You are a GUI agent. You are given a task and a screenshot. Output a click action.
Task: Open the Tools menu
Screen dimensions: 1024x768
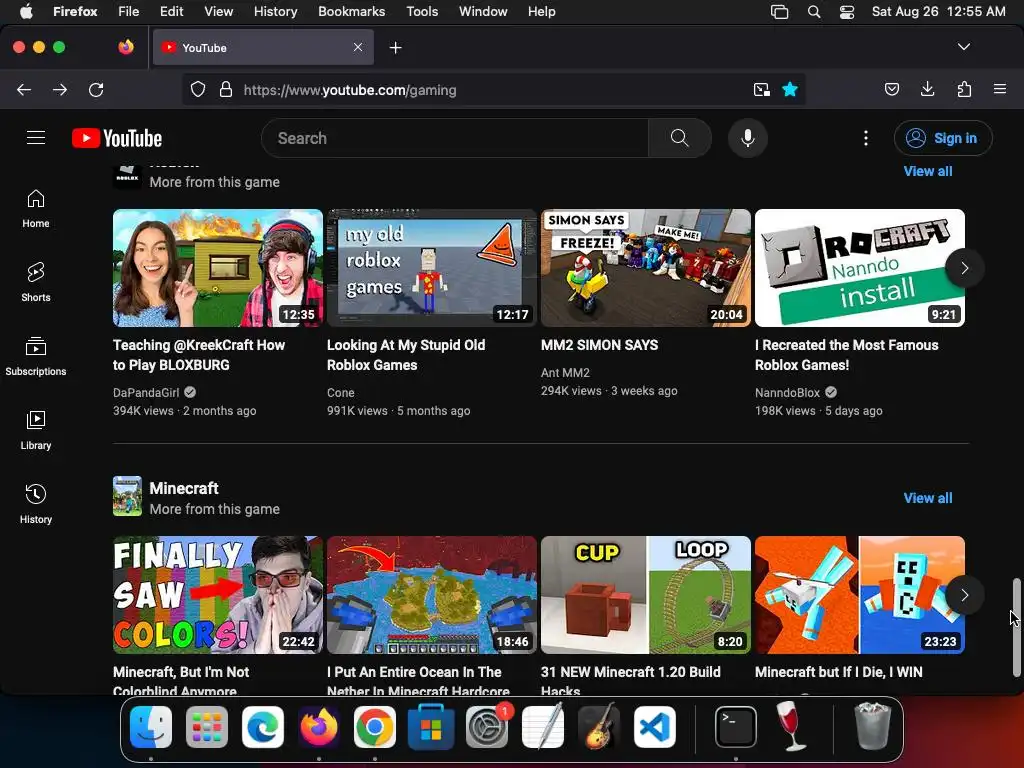[x=422, y=11]
